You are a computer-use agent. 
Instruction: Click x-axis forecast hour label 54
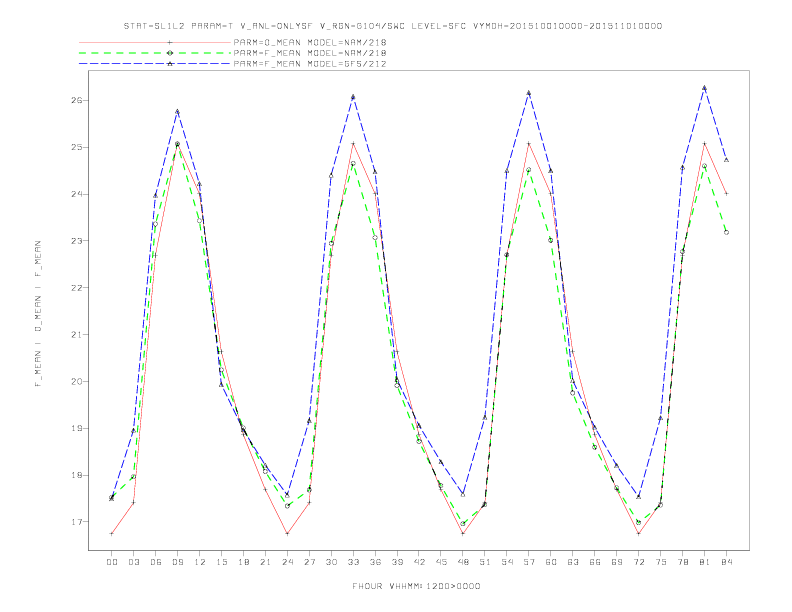(x=507, y=562)
